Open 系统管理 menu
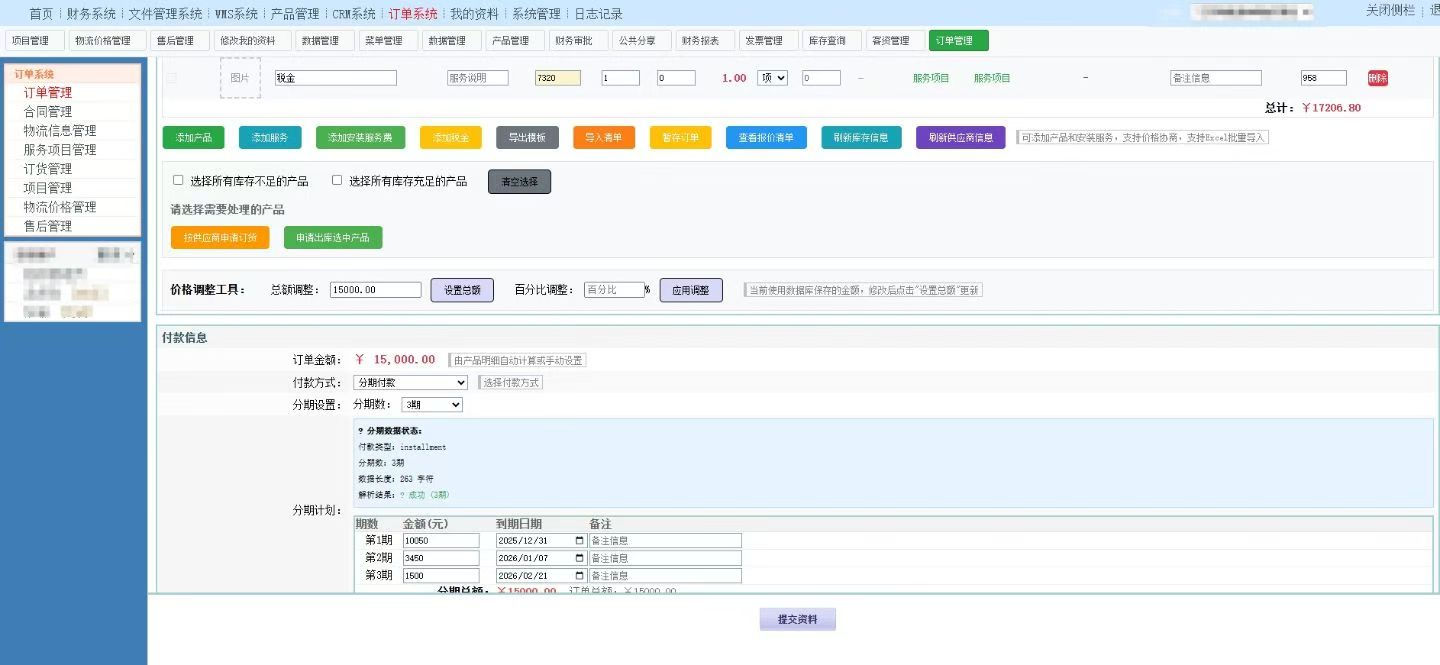 pos(536,14)
